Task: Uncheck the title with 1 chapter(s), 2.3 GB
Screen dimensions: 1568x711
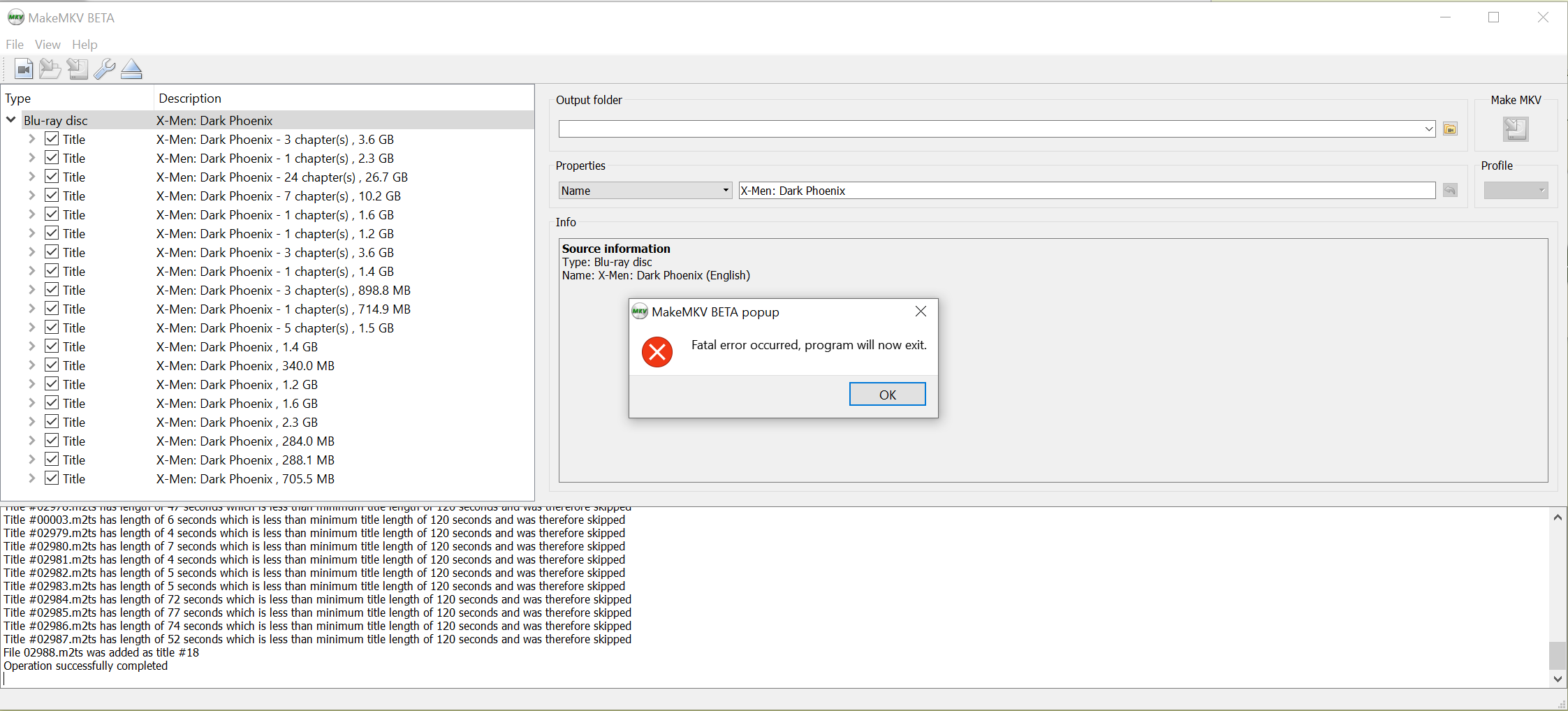Action: pyautogui.click(x=52, y=157)
